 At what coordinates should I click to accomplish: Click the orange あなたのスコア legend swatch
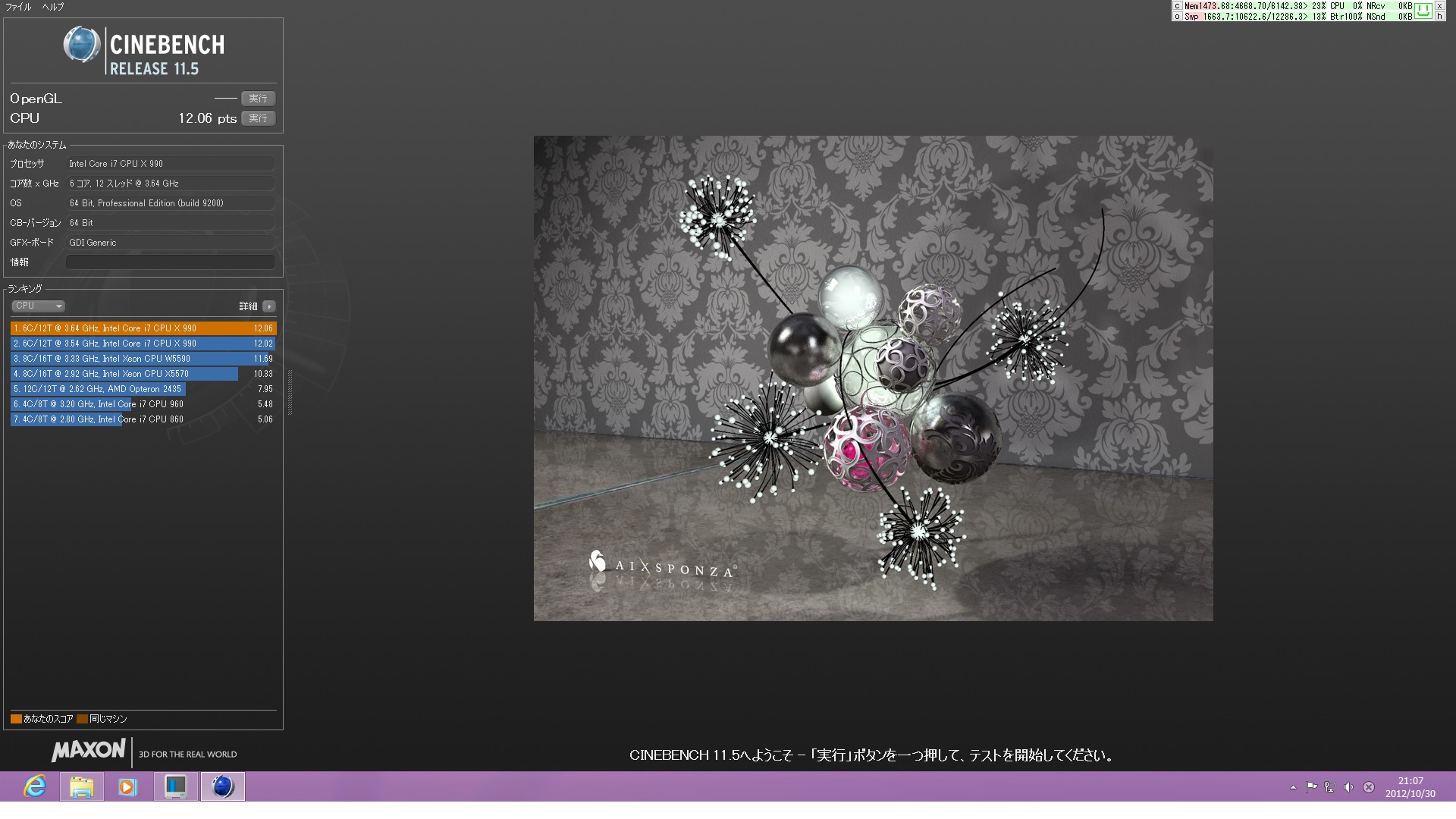point(16,719)
